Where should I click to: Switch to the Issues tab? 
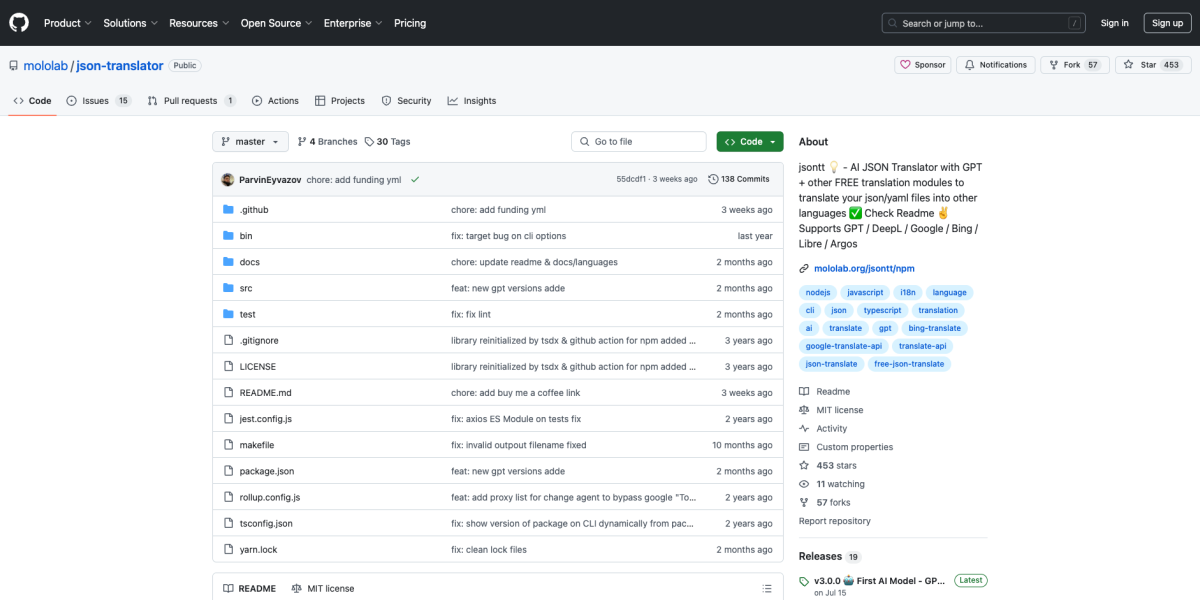(98, 101)
